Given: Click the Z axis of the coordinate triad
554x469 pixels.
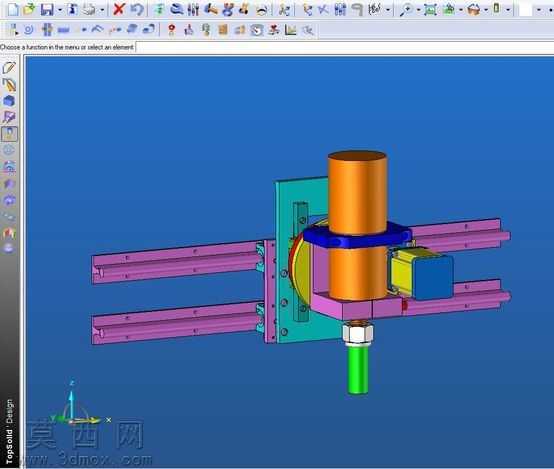Looking at the screenshot, I should point(72,399).
